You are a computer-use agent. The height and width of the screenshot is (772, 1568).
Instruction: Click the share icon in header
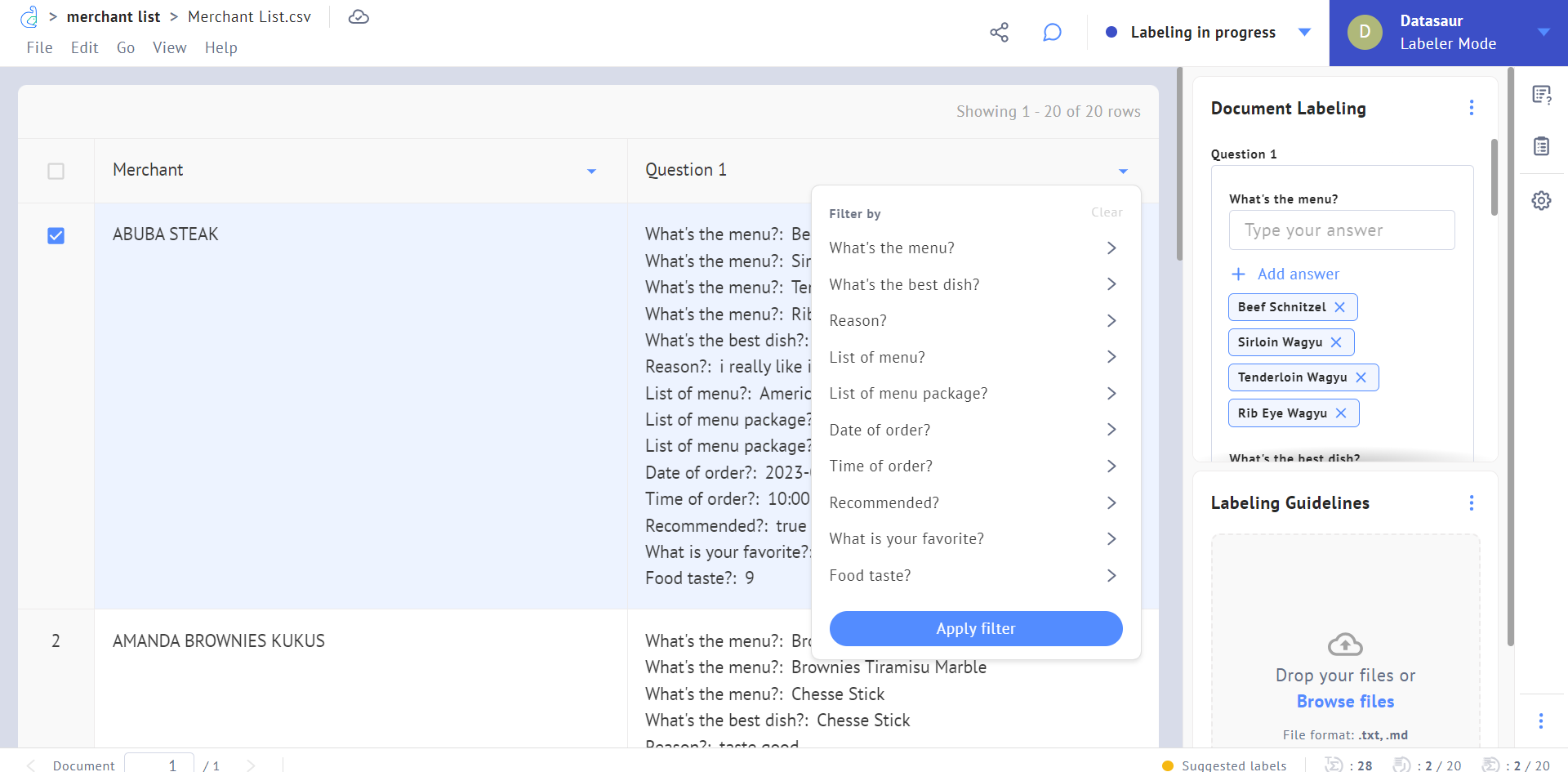click(x=999, y=33)
